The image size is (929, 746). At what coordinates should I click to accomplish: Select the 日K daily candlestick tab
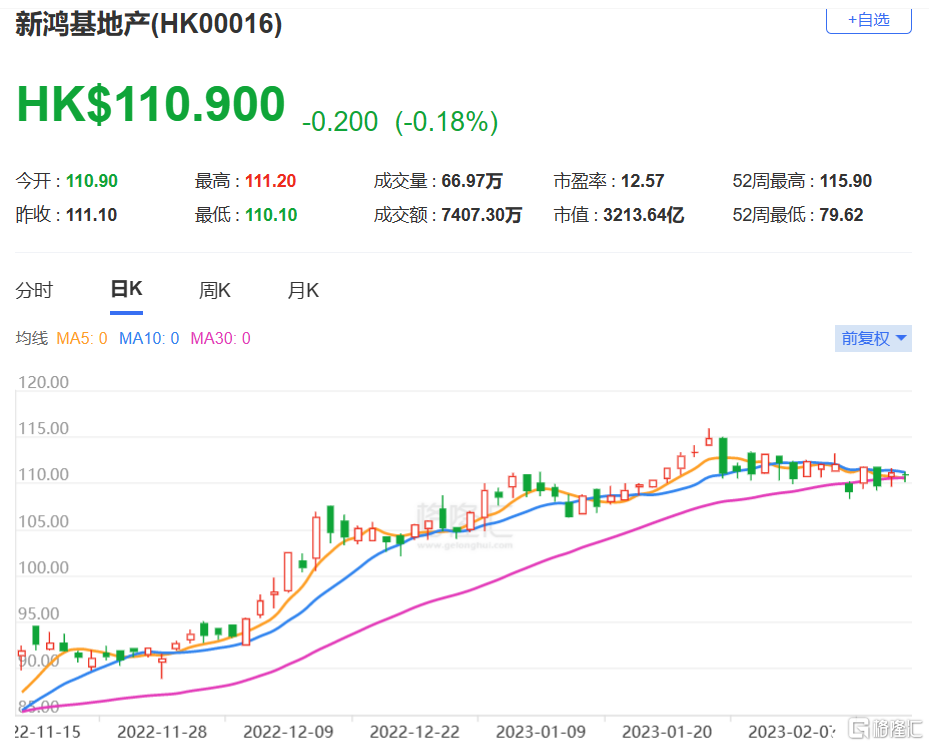pos(126,289)
